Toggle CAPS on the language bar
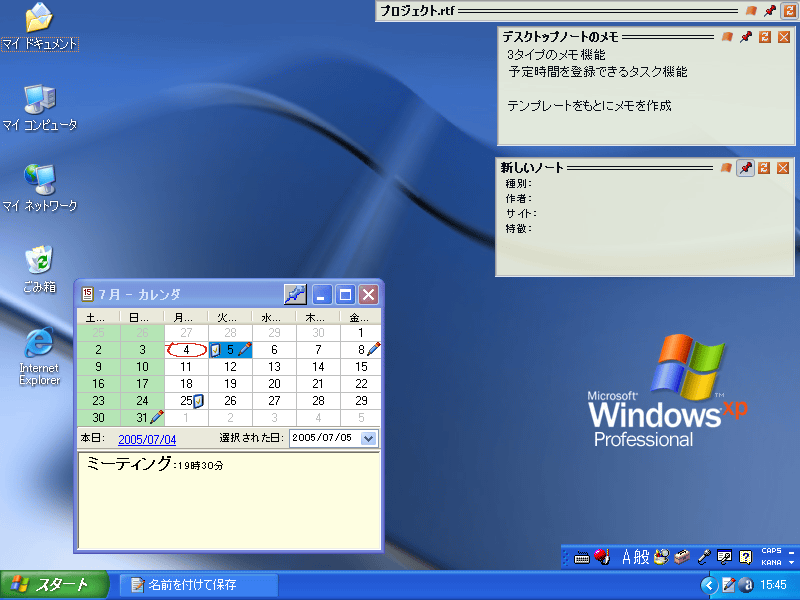This screenshot has height=600, width=800. [x=771, y=551]
